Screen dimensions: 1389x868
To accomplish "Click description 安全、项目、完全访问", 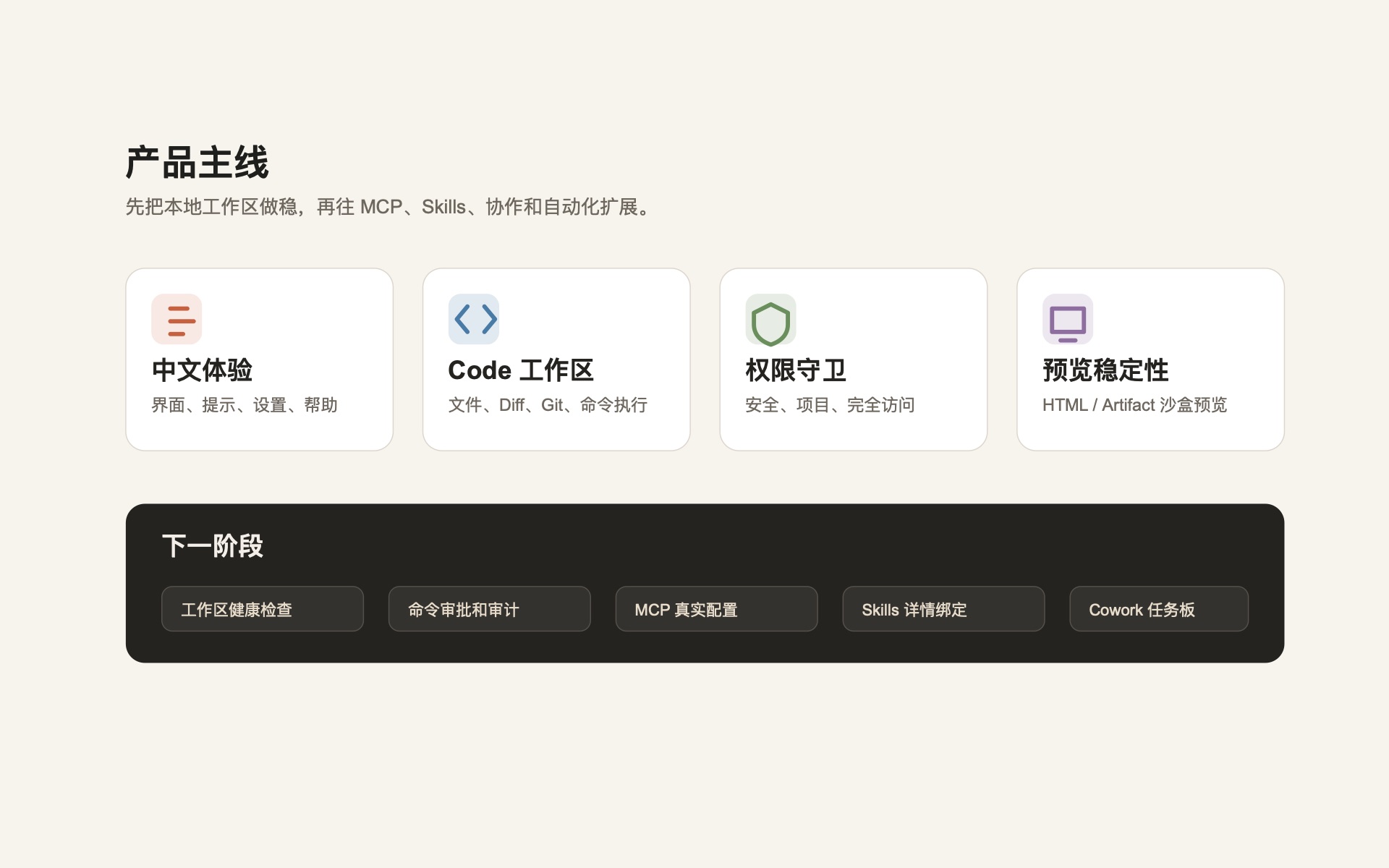I will coord(830,405).
